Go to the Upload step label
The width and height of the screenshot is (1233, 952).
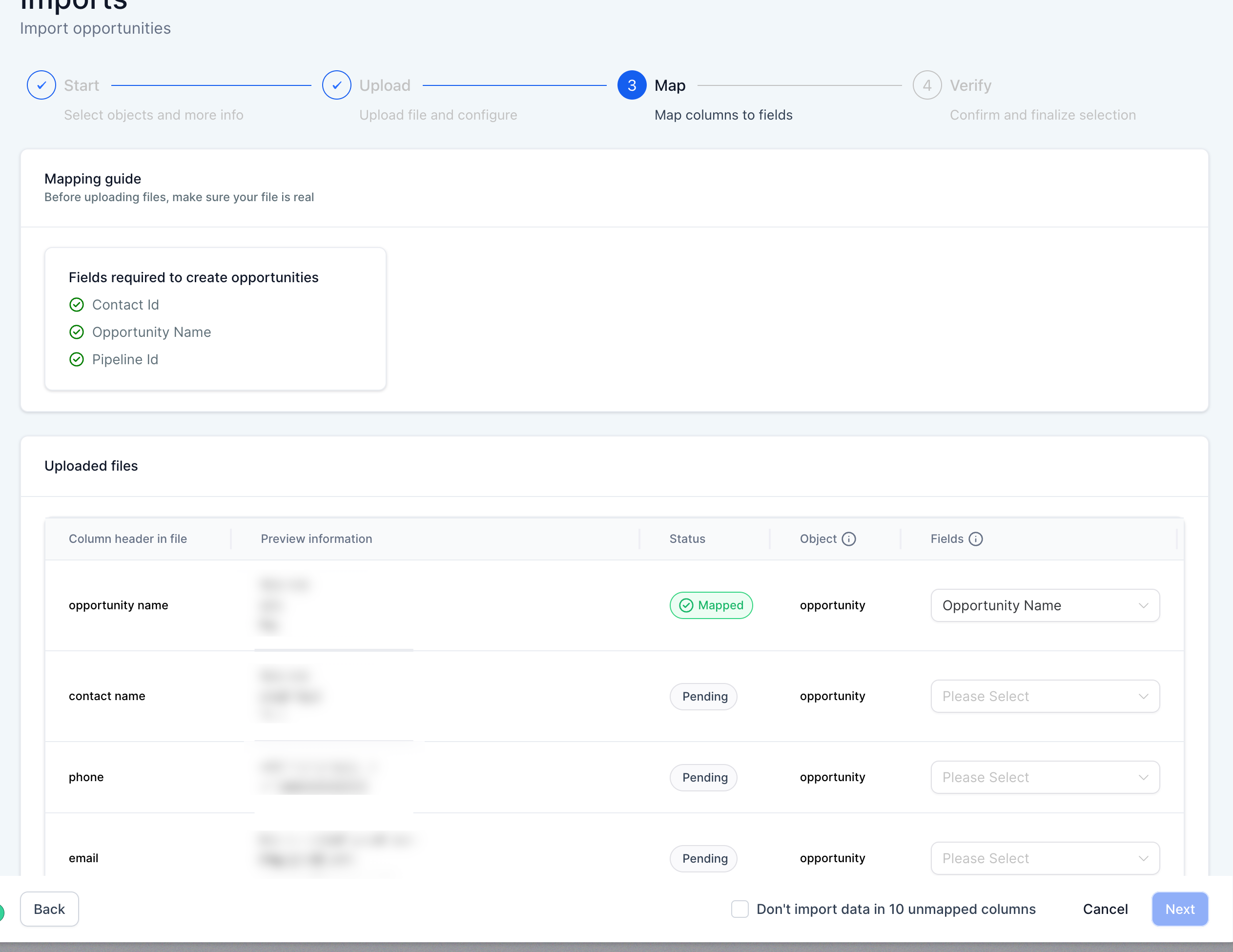pyautogui.click(x=385, y=85)
